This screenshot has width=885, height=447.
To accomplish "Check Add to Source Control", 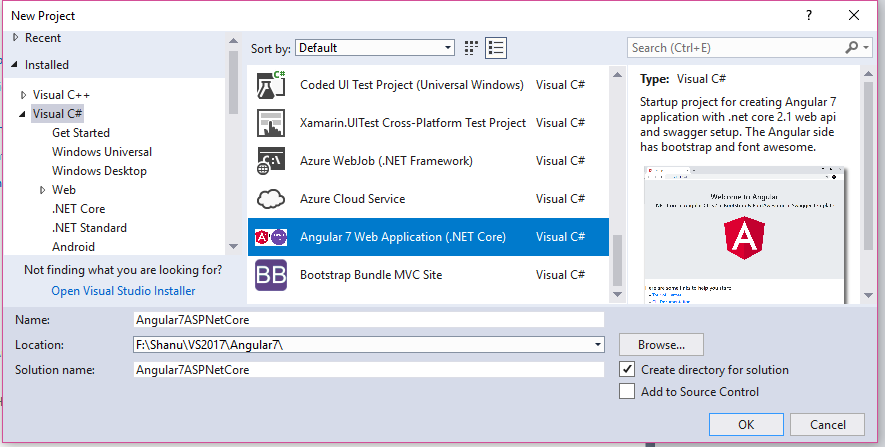I will pos(627,392).
